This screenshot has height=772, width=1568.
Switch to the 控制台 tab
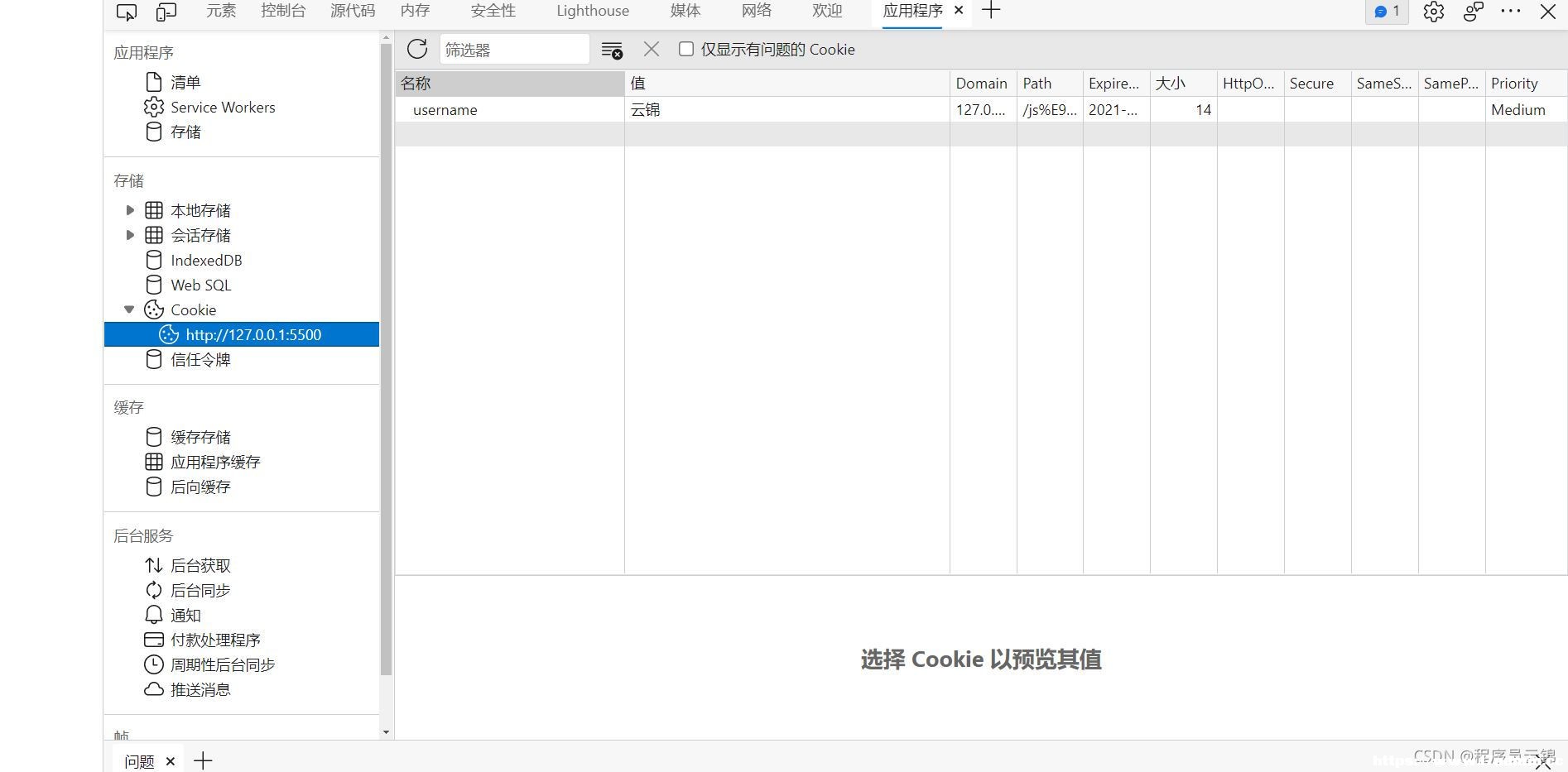tap(283, 11)
